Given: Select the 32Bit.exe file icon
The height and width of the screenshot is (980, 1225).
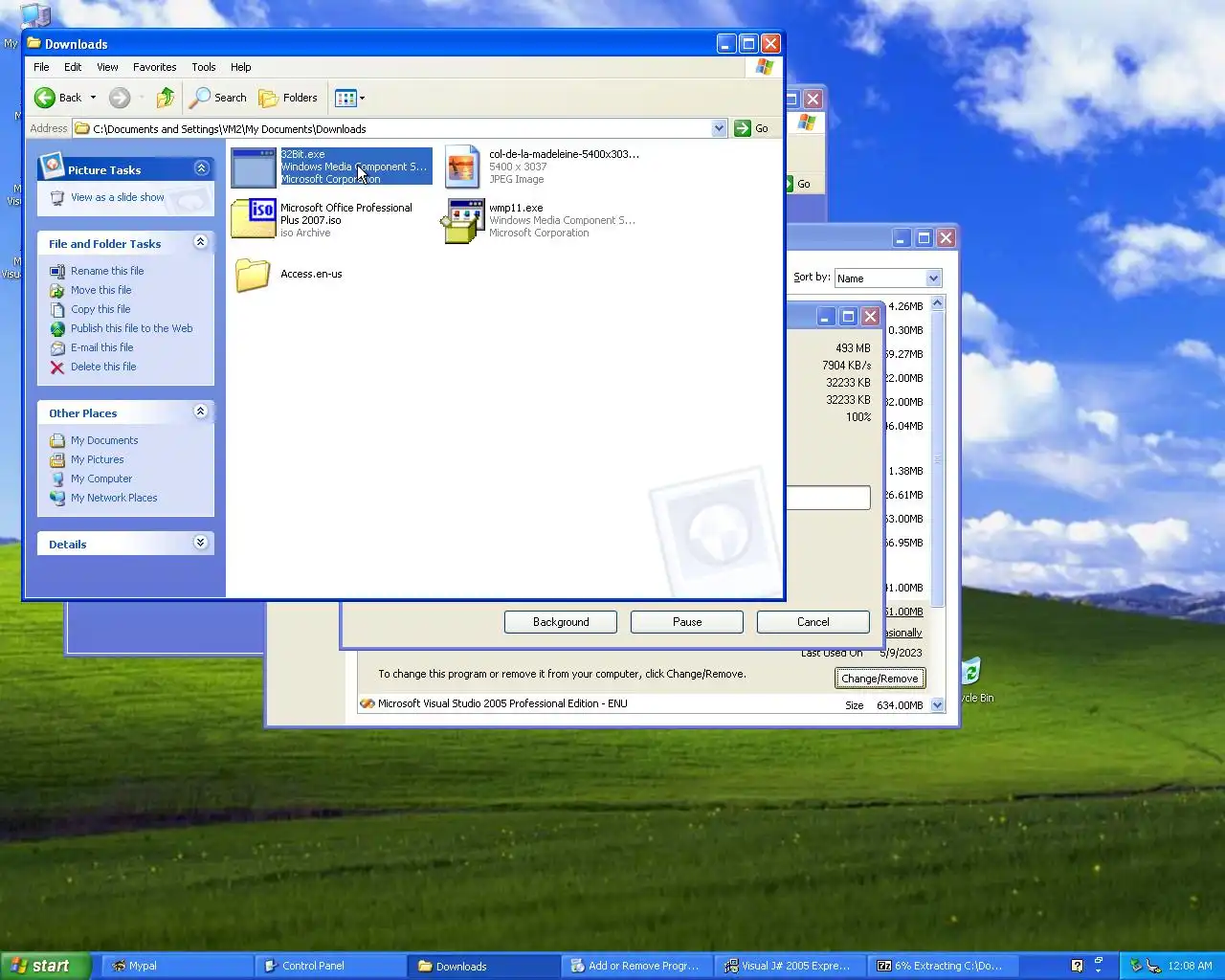Looking at the screenshot, I should point(254,167).
